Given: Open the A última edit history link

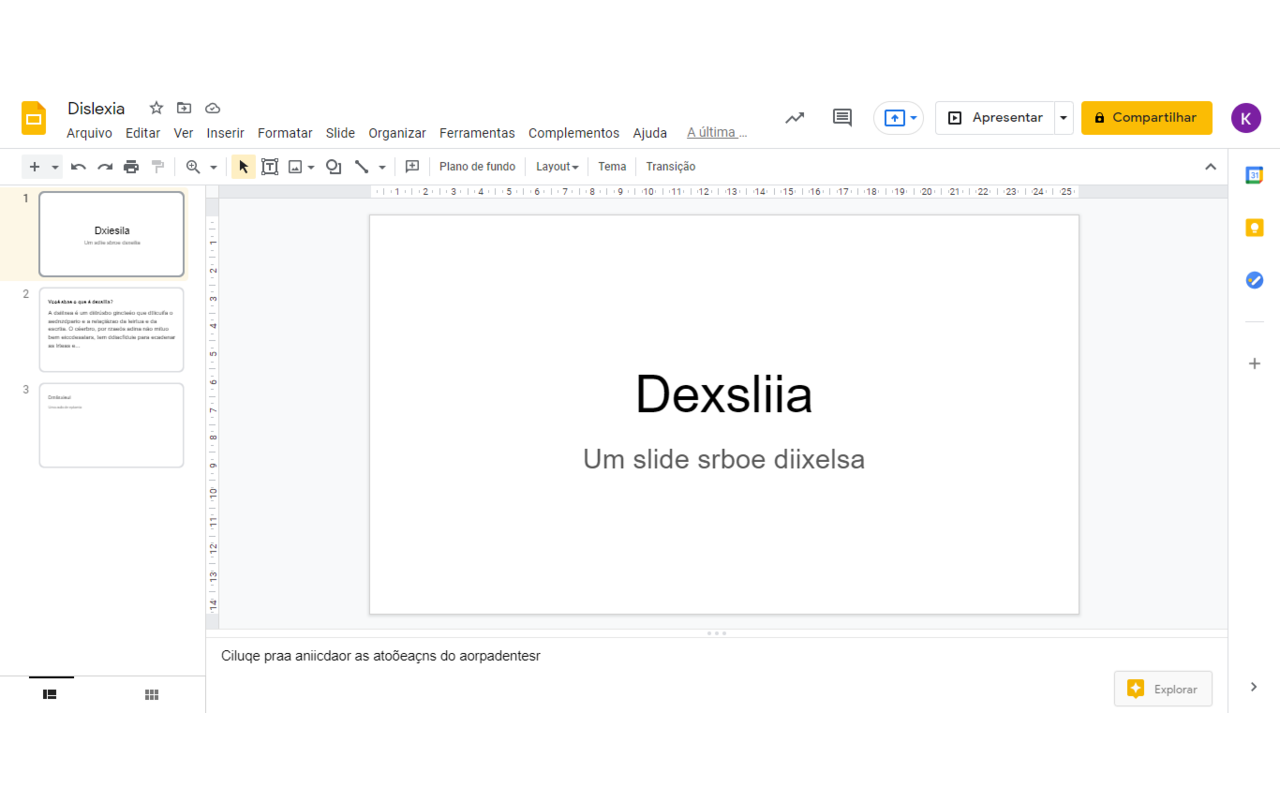Looking at the screenshot, I should (717, 132).
